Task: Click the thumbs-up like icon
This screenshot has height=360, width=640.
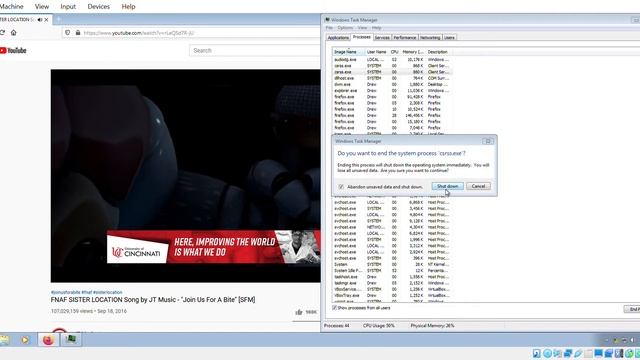Action: (299, 312)
